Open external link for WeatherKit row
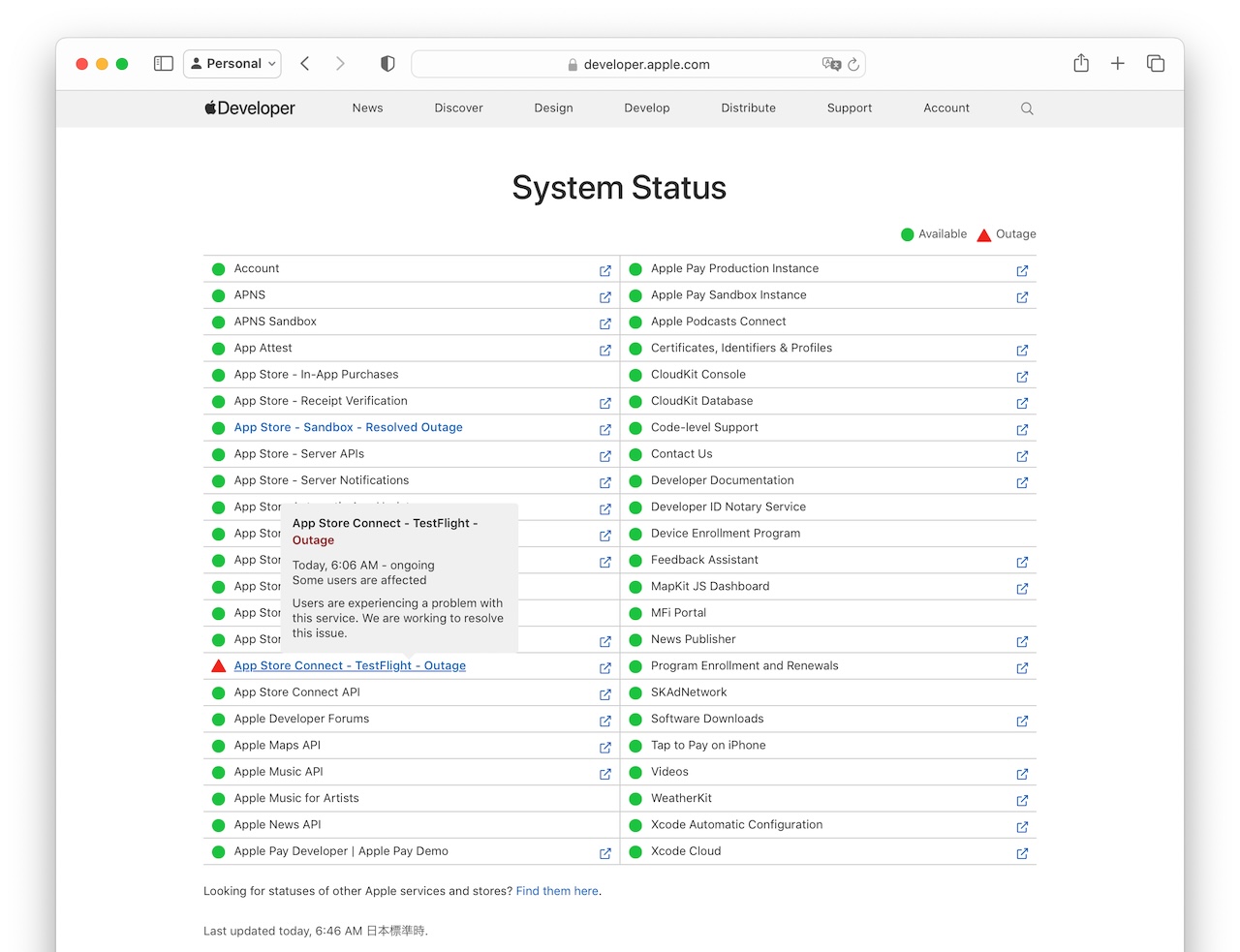The height and width of the screenshot is (952, 1240). [1022, 801]
